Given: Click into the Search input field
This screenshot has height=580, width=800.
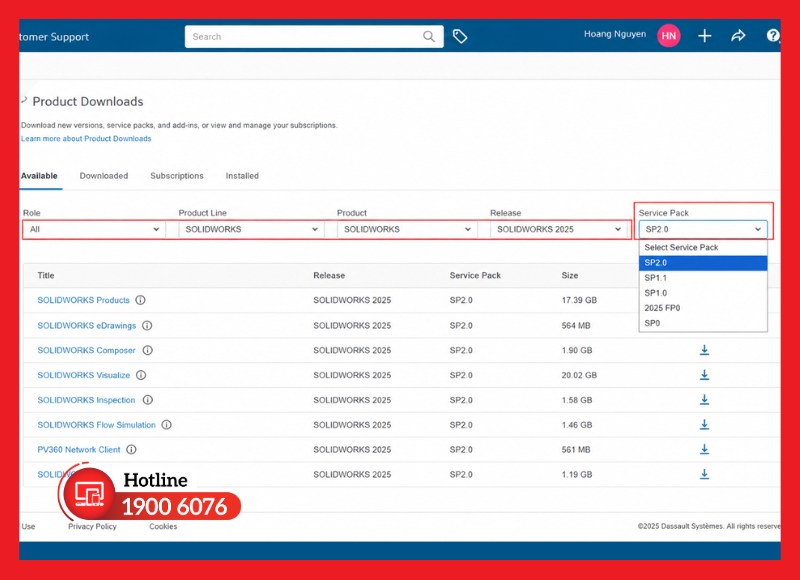Looking at the screenshot, I should [x=305, y=37].
